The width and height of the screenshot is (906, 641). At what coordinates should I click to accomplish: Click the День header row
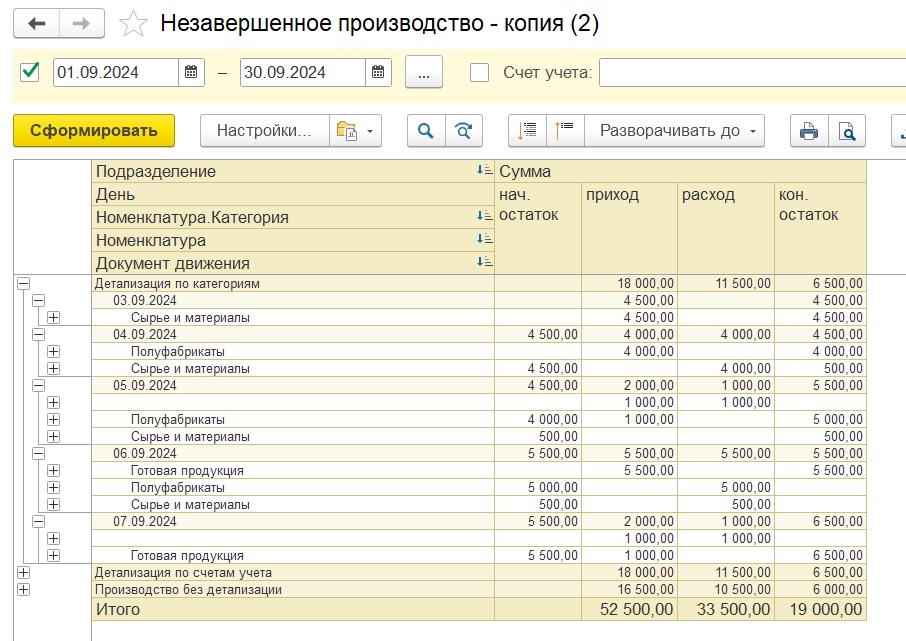(293, 194)
